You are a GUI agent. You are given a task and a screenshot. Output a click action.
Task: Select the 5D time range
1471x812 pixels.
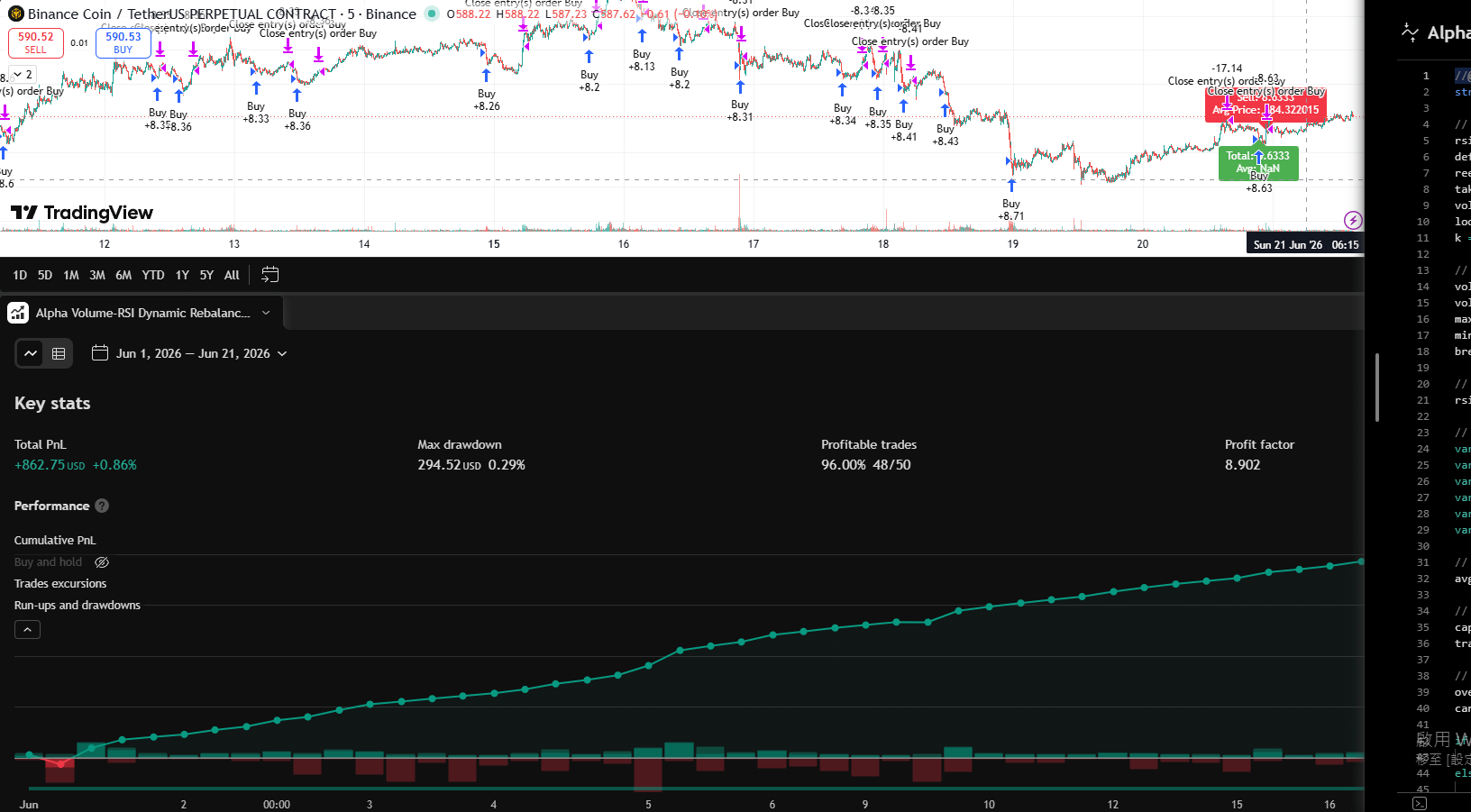pos(45,275)
